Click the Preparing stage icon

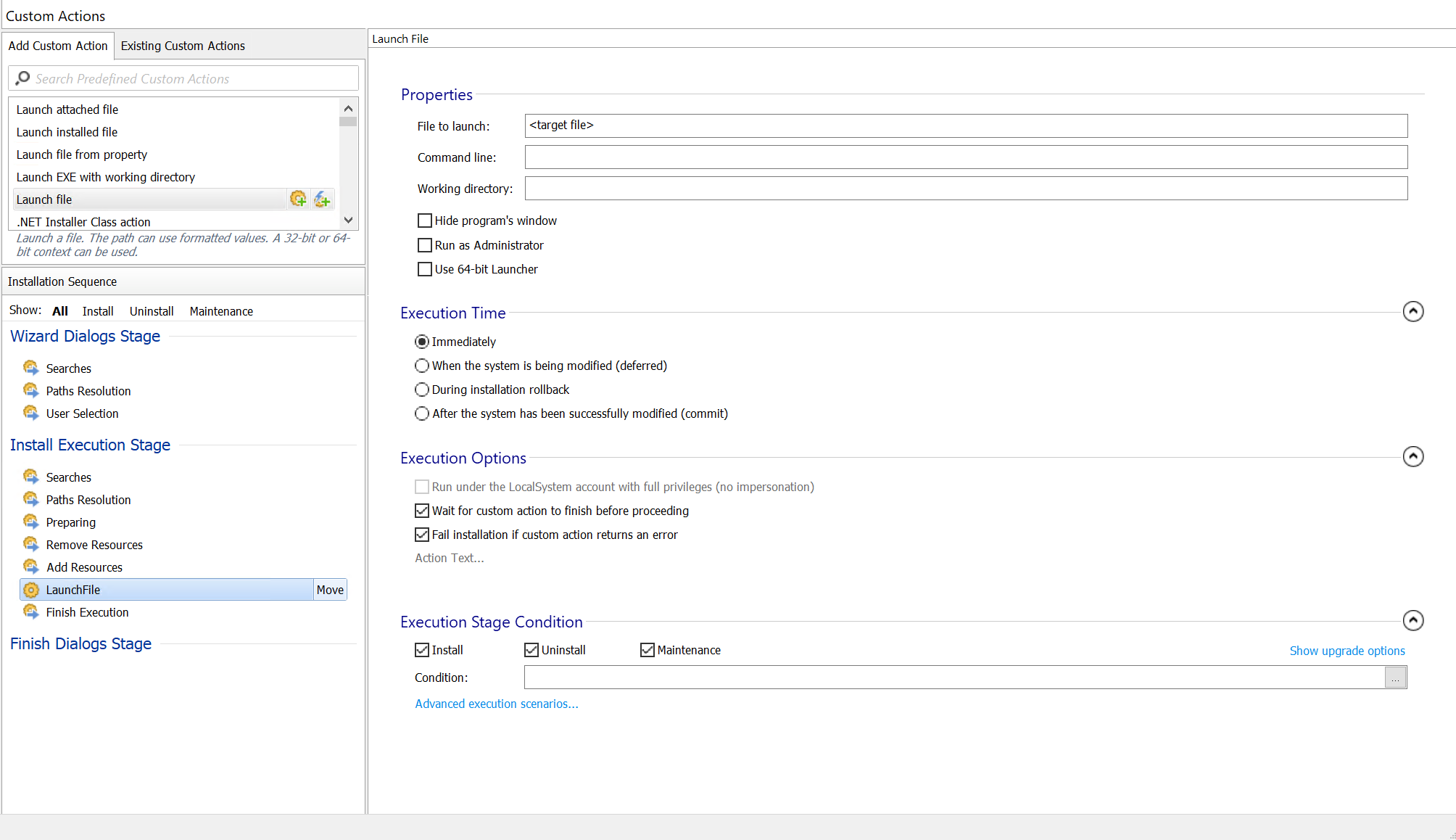point(30,522)
